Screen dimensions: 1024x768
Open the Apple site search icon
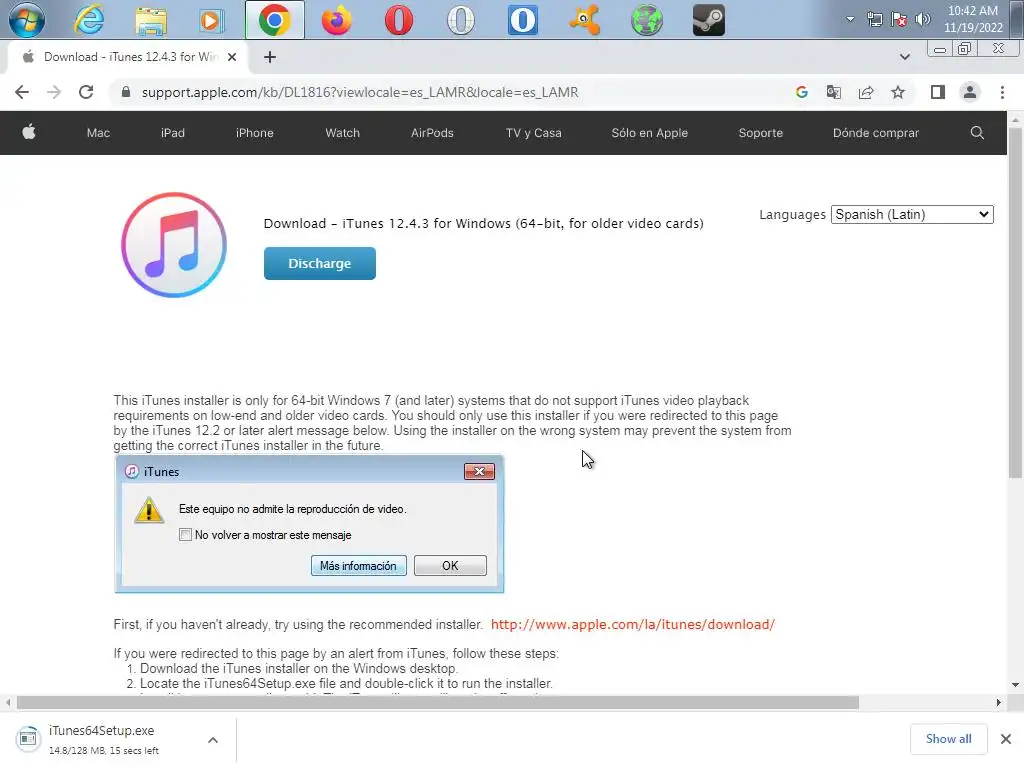(977, 133)
